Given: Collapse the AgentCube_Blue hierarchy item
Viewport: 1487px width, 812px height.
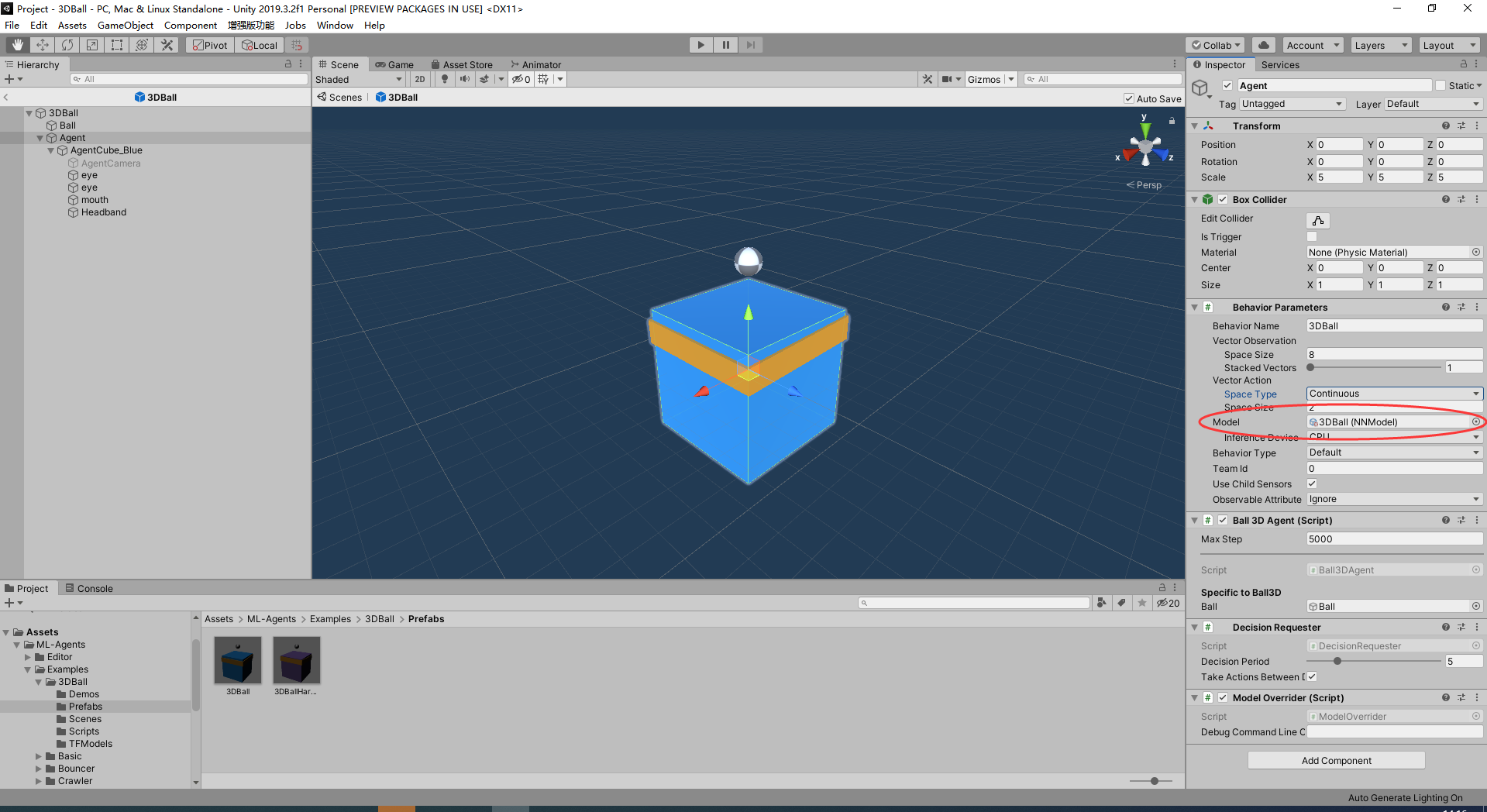Looking at the screenshot, I should [50, 150].
